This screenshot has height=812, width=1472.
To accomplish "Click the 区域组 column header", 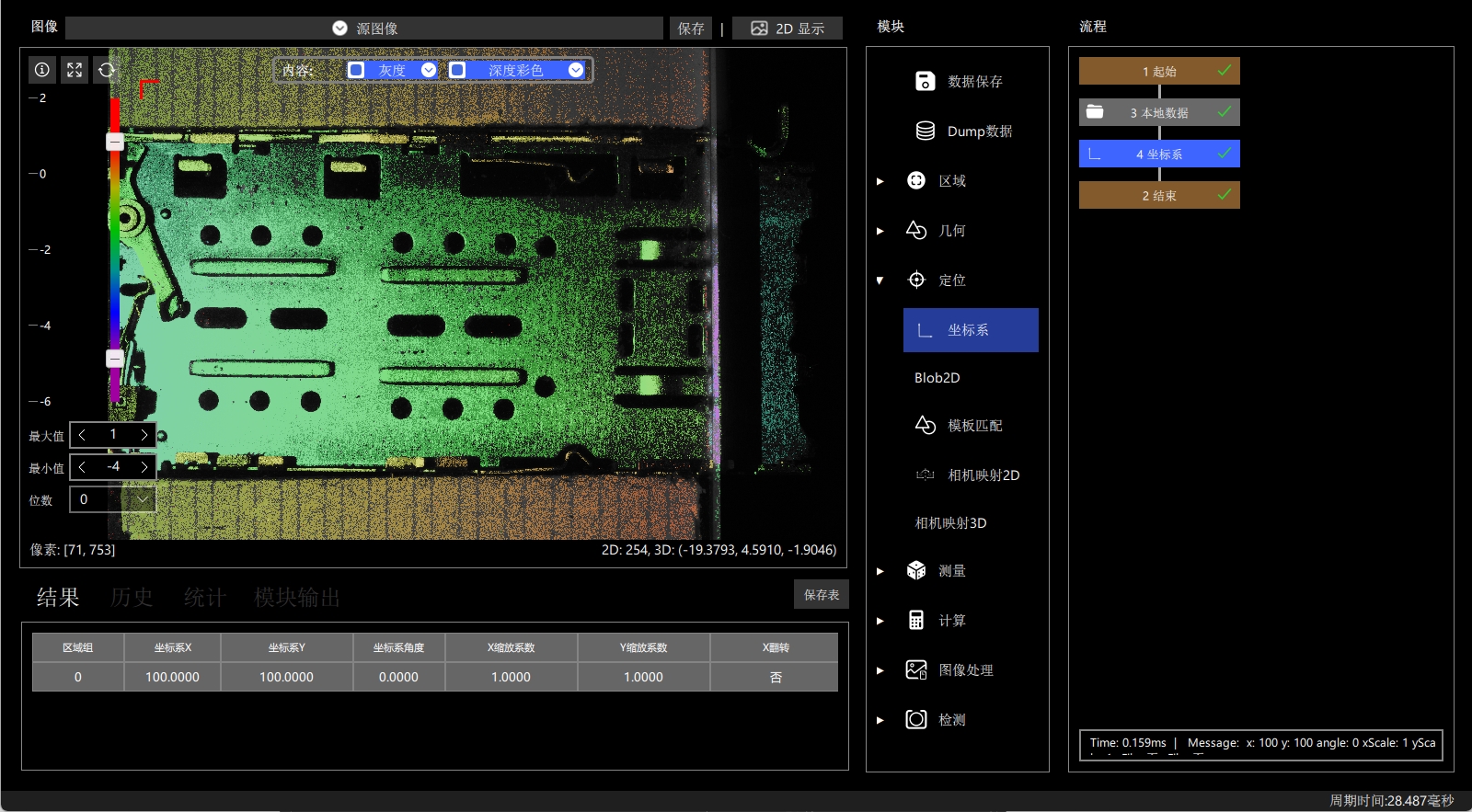I will (77, 647).
